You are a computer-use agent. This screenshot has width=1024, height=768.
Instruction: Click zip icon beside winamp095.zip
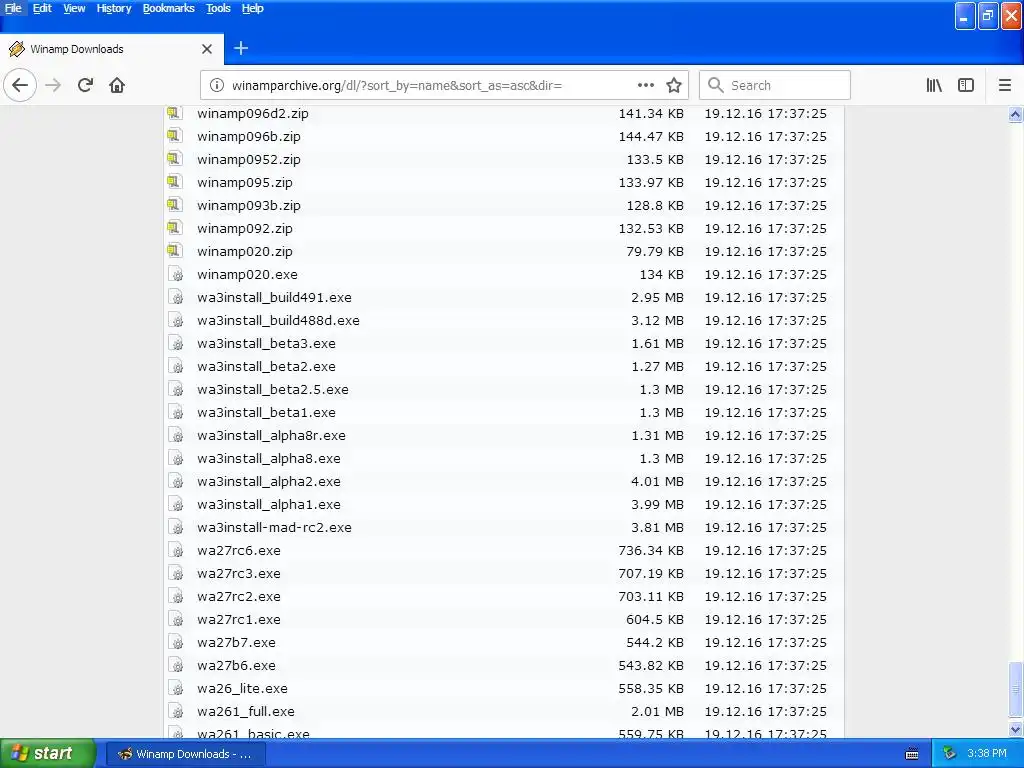(174, 182)
